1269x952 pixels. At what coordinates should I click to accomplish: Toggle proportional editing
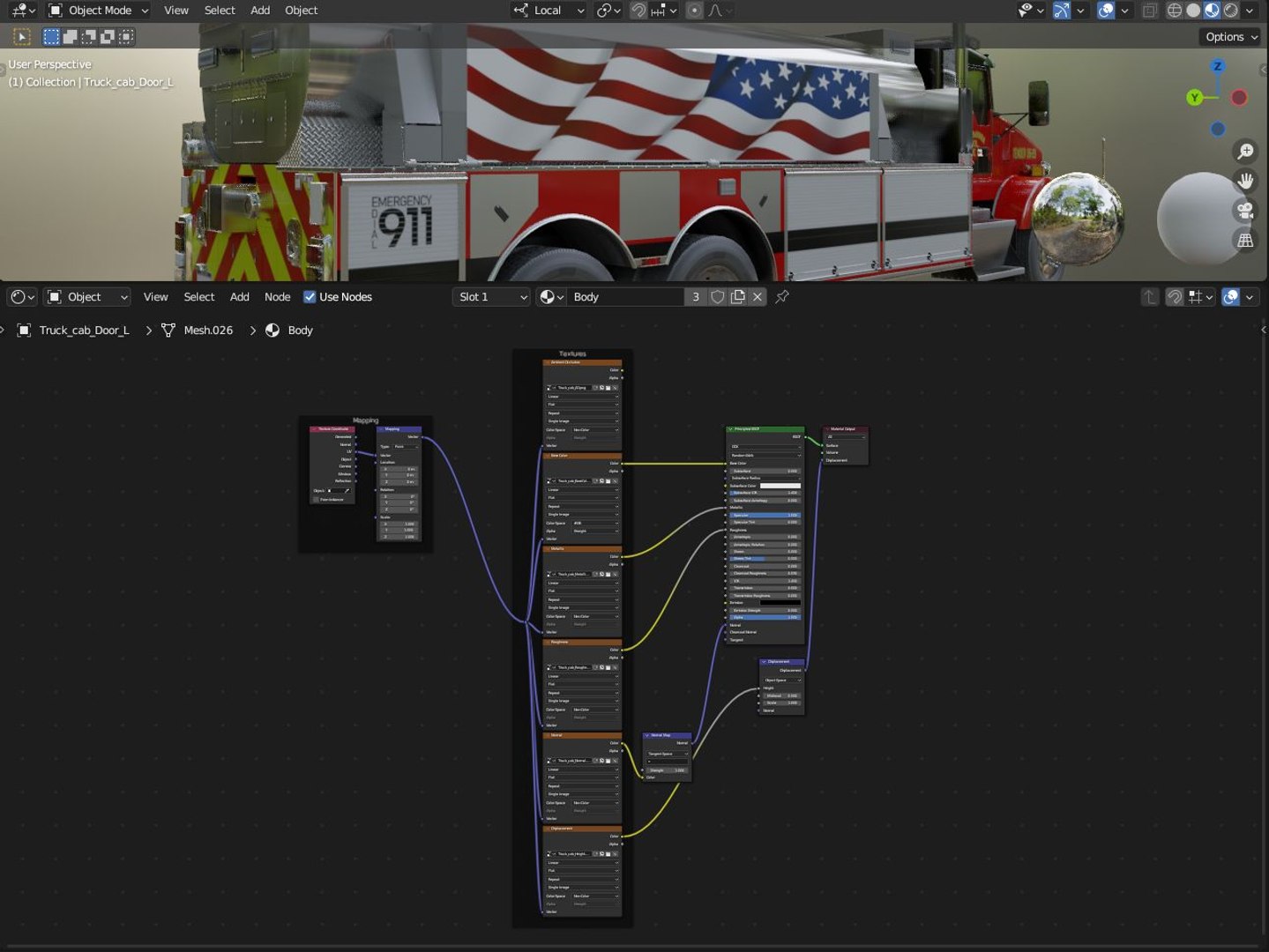[x=695, y=11]
